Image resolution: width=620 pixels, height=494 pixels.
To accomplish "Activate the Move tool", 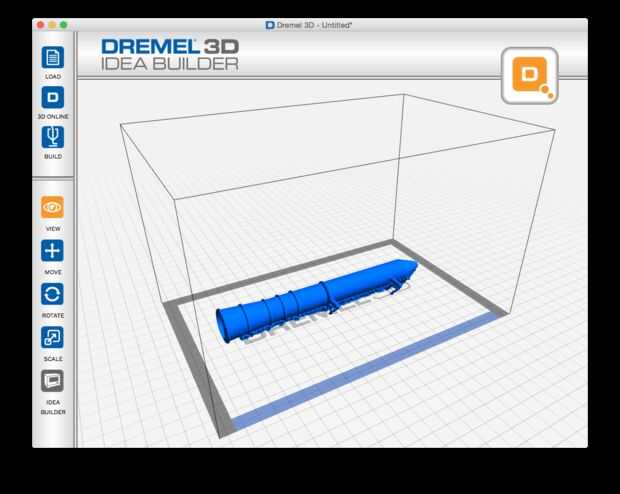I will (52, 251).
